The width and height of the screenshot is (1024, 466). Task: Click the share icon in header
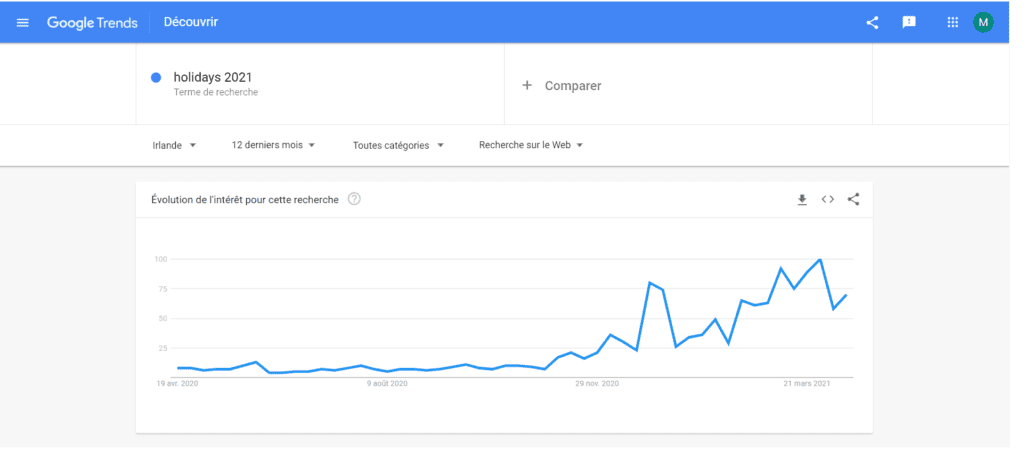[872, 23]
